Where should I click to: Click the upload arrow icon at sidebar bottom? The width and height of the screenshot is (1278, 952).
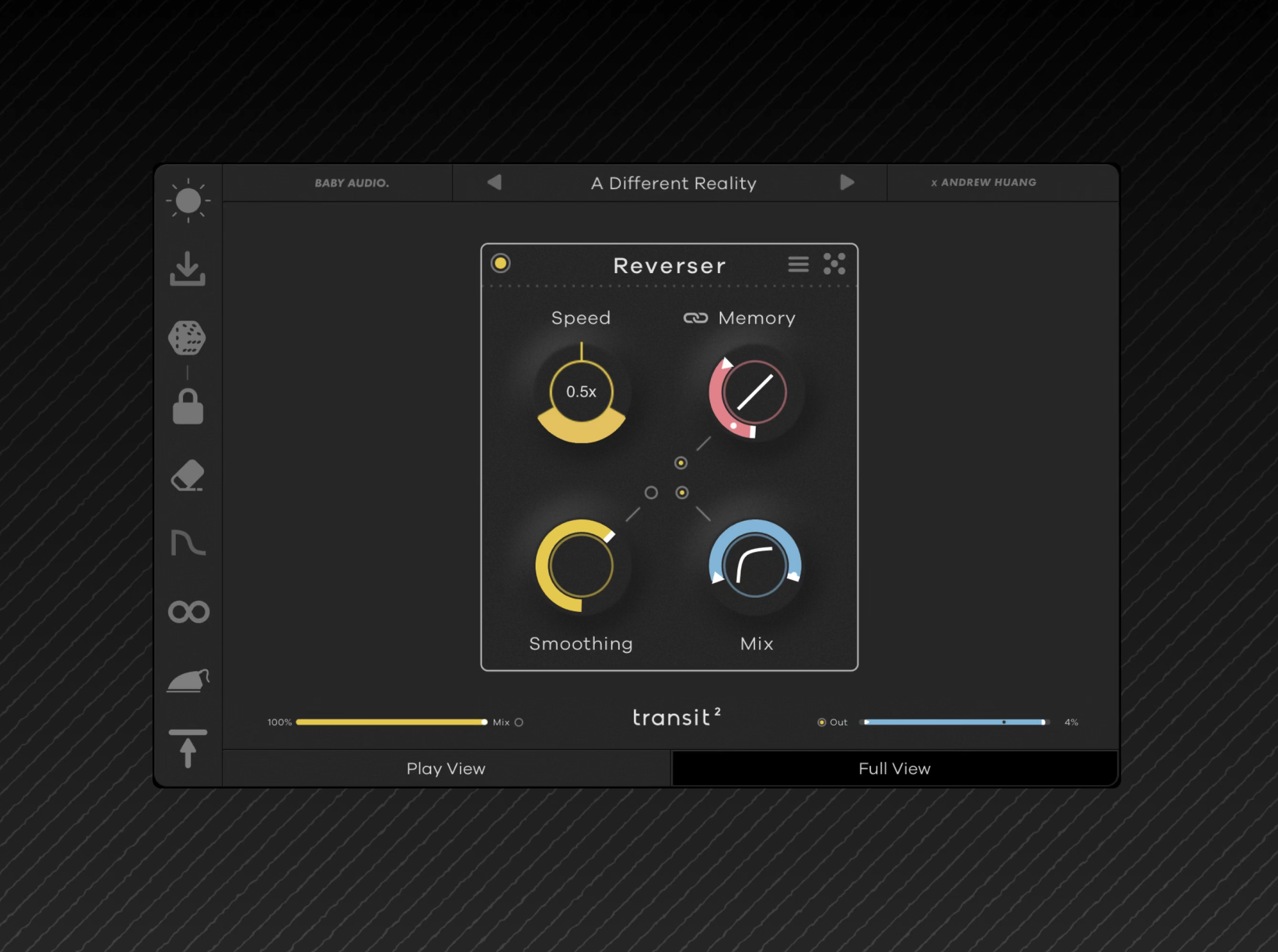188,749
